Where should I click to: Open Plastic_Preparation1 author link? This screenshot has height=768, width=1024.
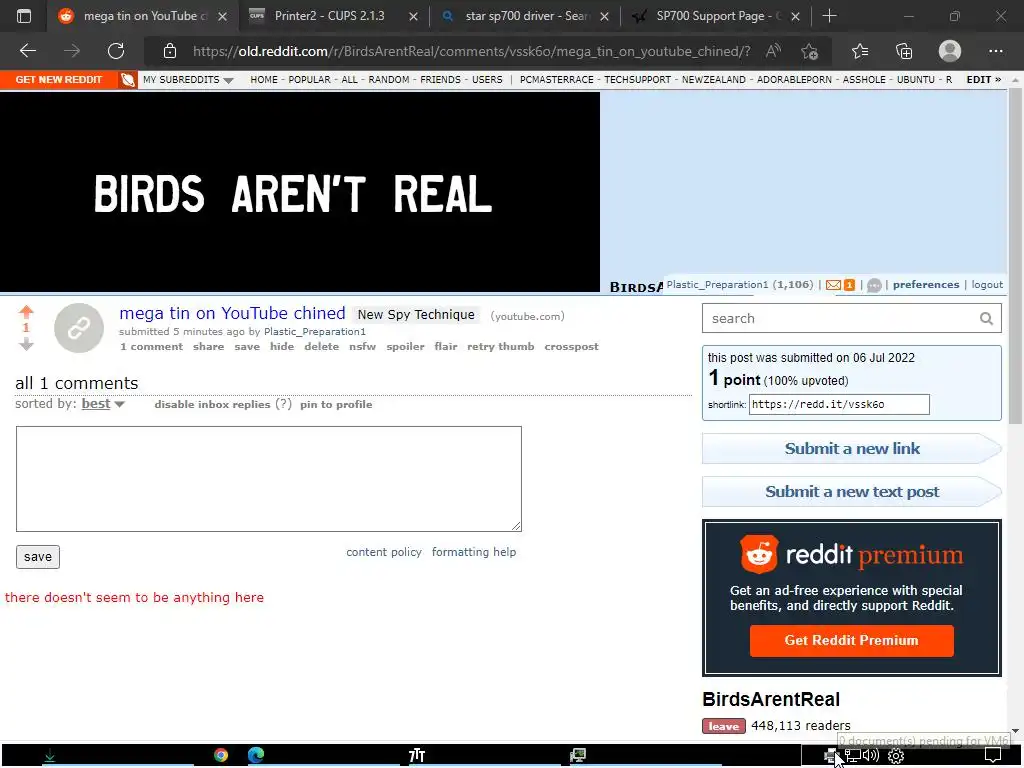[315, 332]
